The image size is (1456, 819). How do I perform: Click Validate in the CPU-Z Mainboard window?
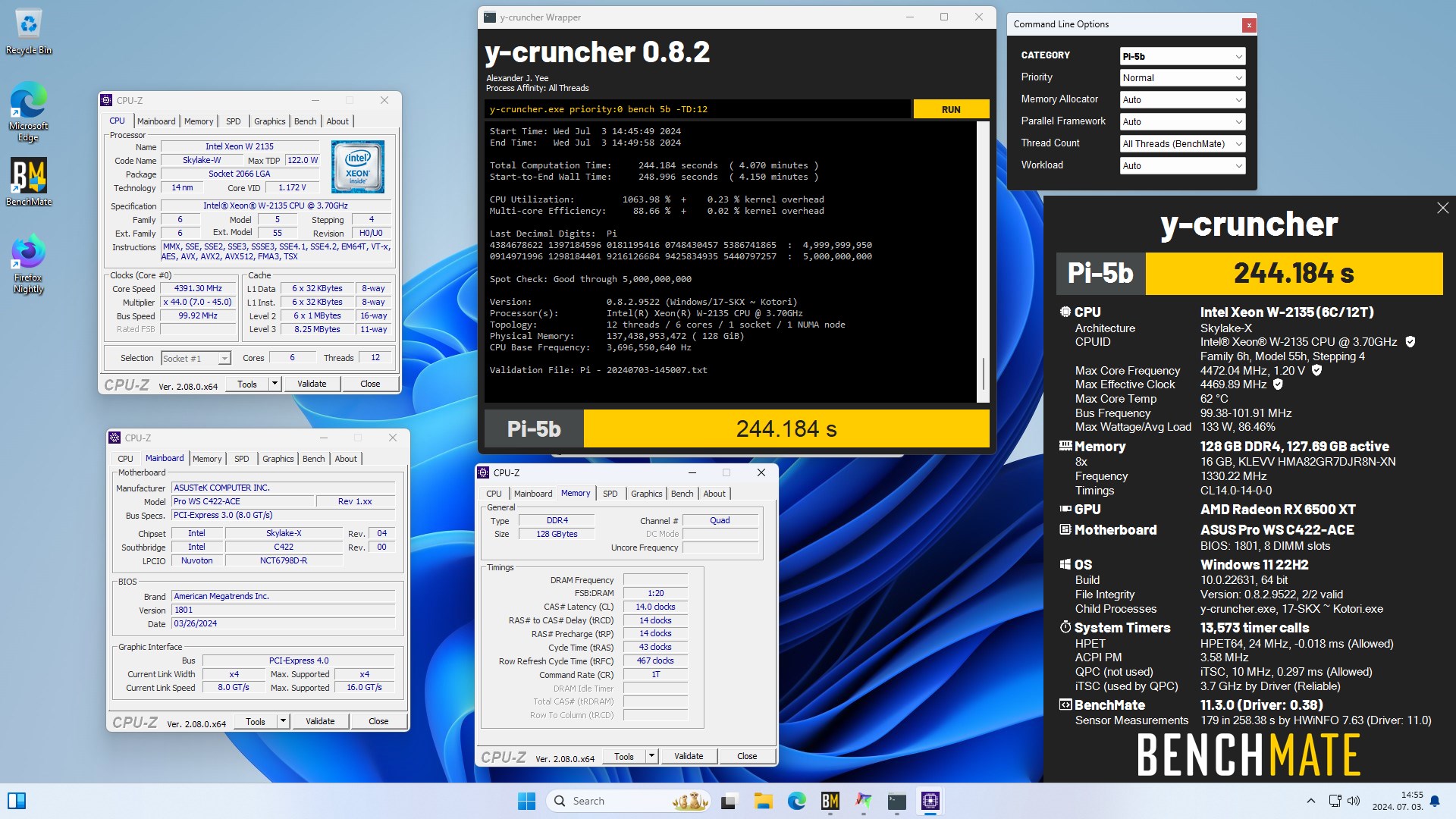coord(320,721)
